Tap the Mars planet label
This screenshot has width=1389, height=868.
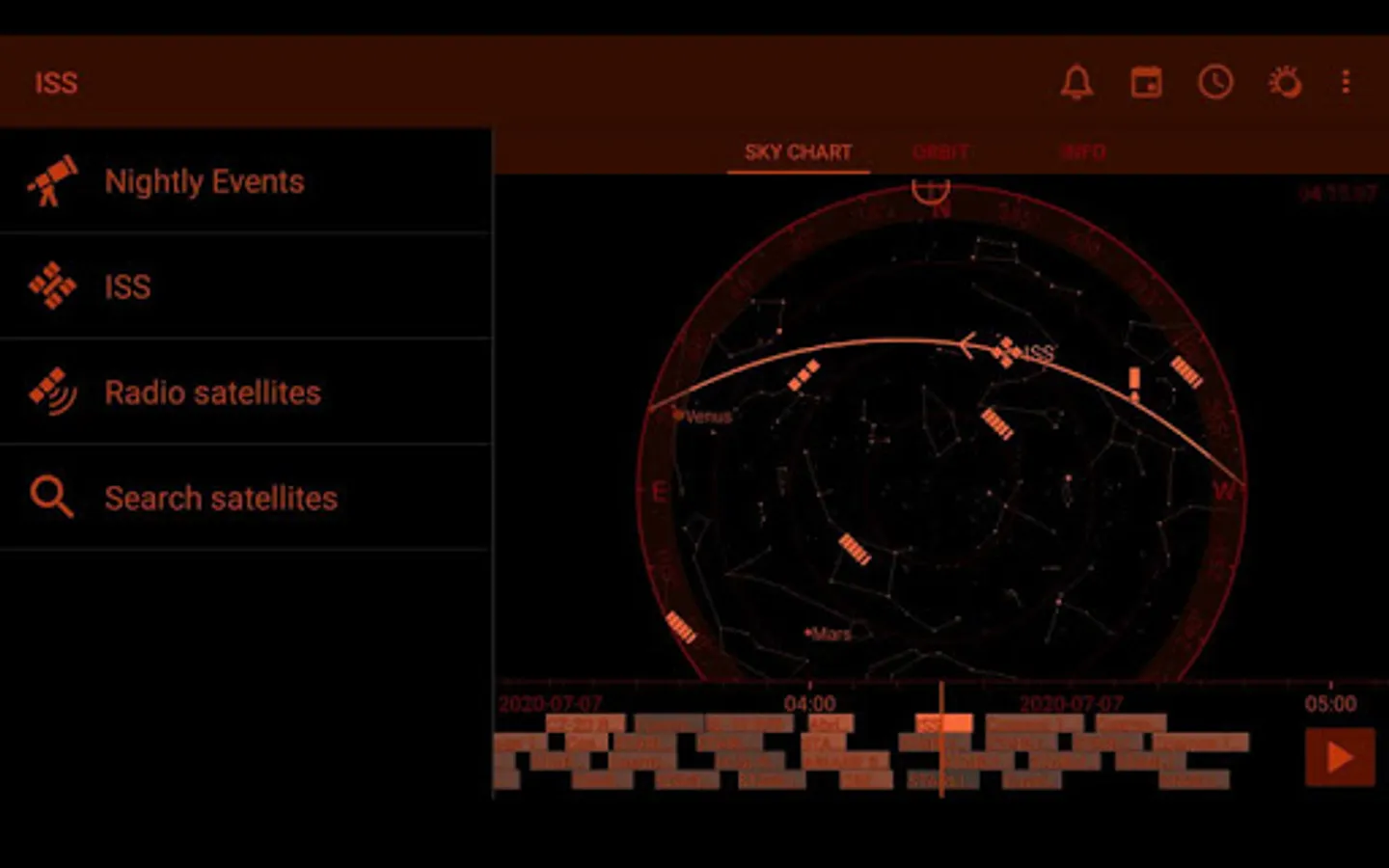831,634
